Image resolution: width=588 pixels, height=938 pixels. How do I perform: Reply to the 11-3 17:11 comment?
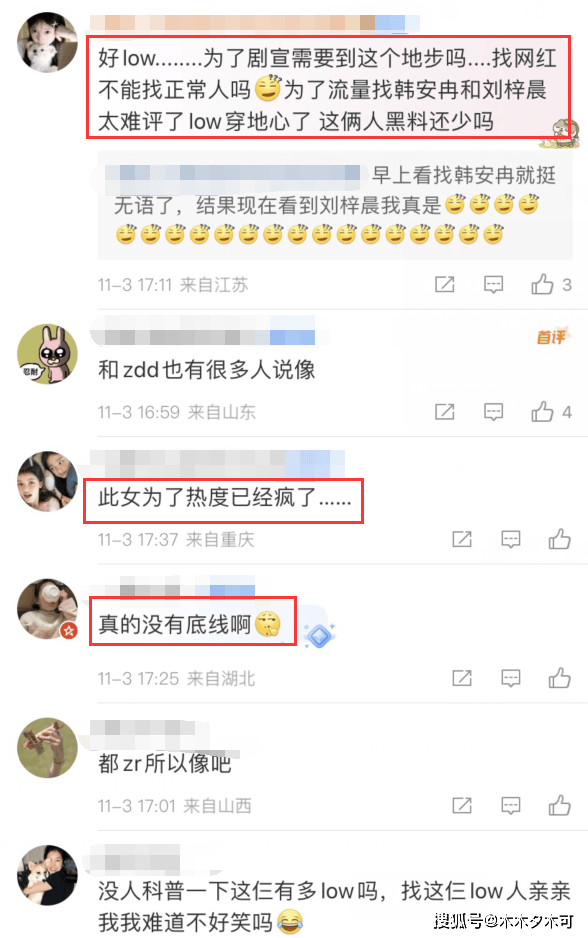[x=493, y=285]
